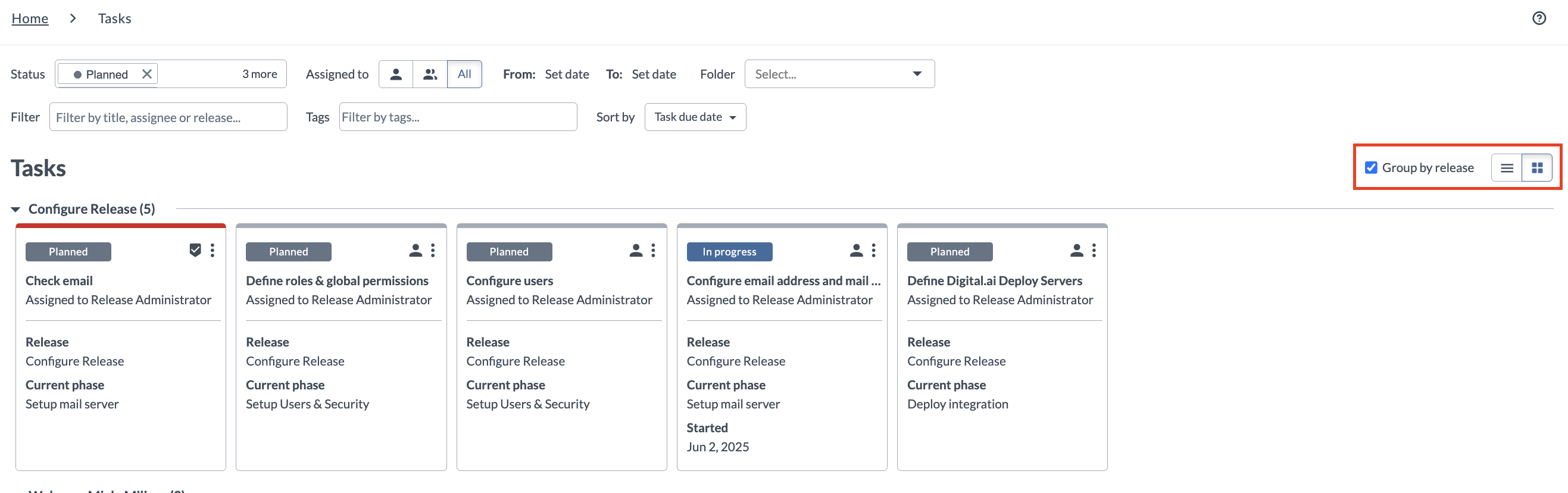
Task: Open the Folder Select dropdown
Action: [839, 74]
